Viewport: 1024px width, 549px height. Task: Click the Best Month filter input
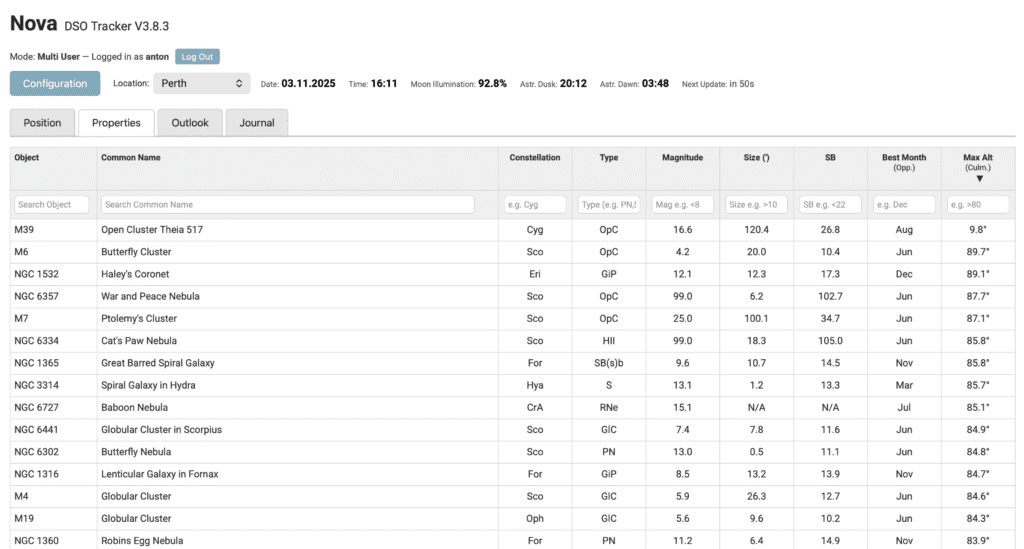coord(904,204)
